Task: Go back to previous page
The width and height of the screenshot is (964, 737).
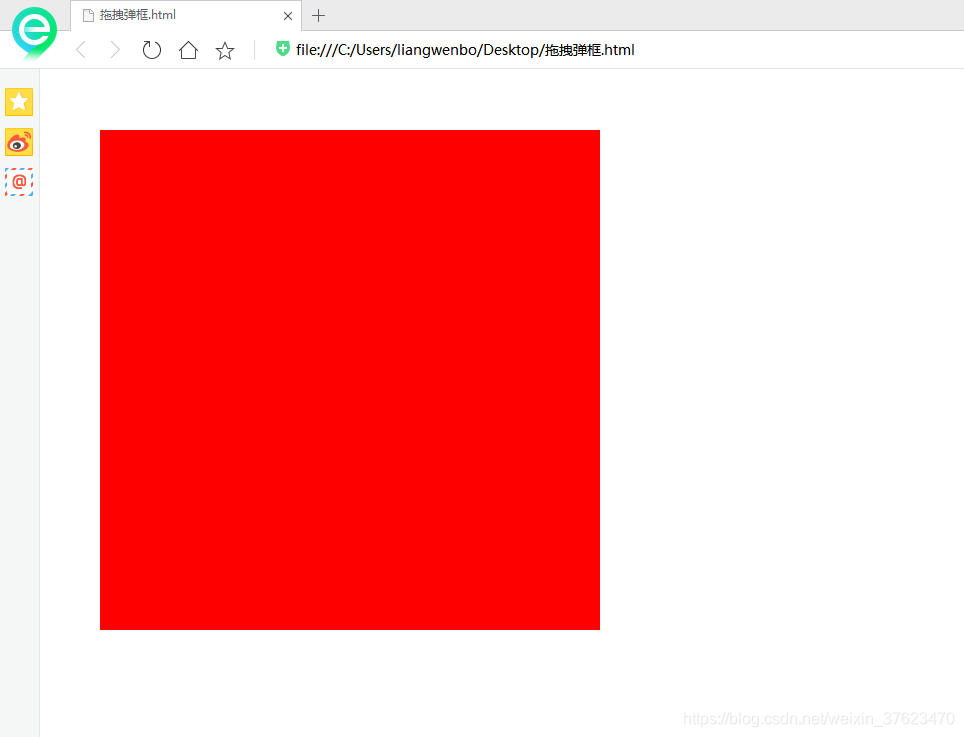Action: tap(81, 50)
